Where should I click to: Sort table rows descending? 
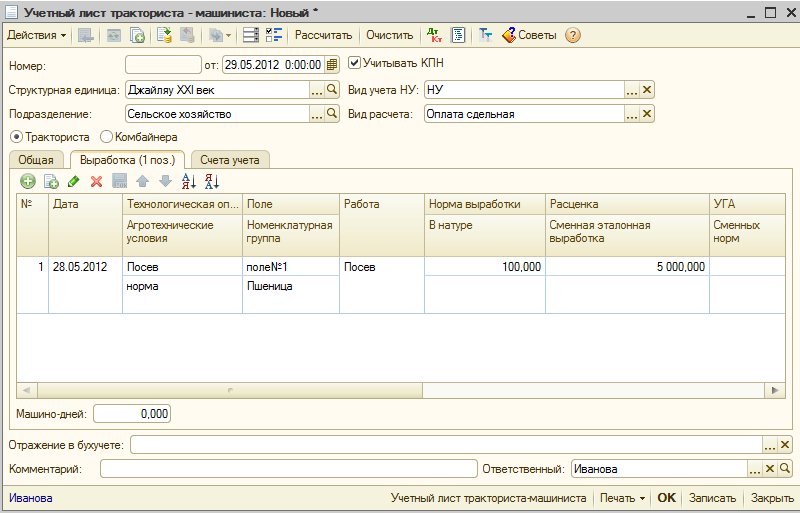(x=211, y=181)
